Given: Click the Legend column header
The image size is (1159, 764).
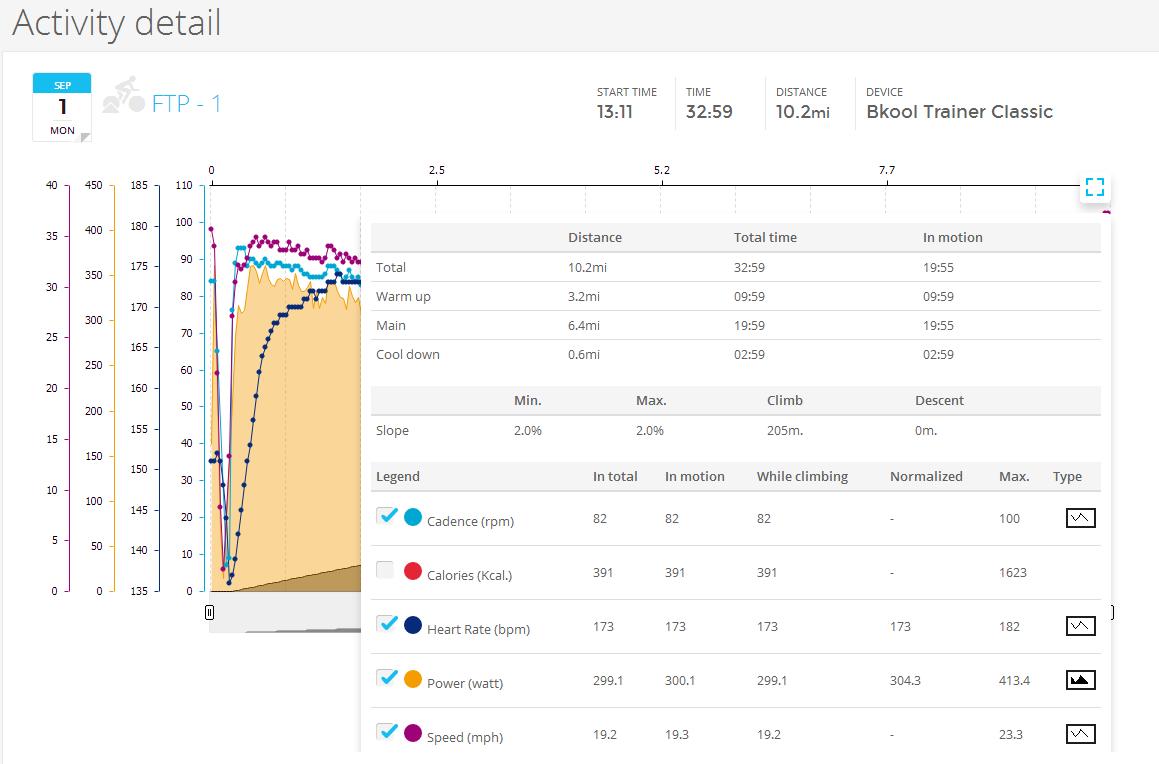Looking at the screenshot, I should click(398, 477).
